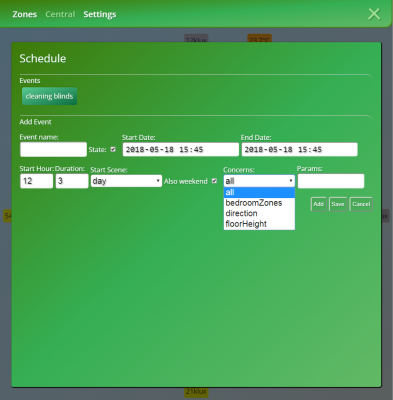Click the Save button
Viewport: 393px width, 400px height.
(x=338, y=204)
